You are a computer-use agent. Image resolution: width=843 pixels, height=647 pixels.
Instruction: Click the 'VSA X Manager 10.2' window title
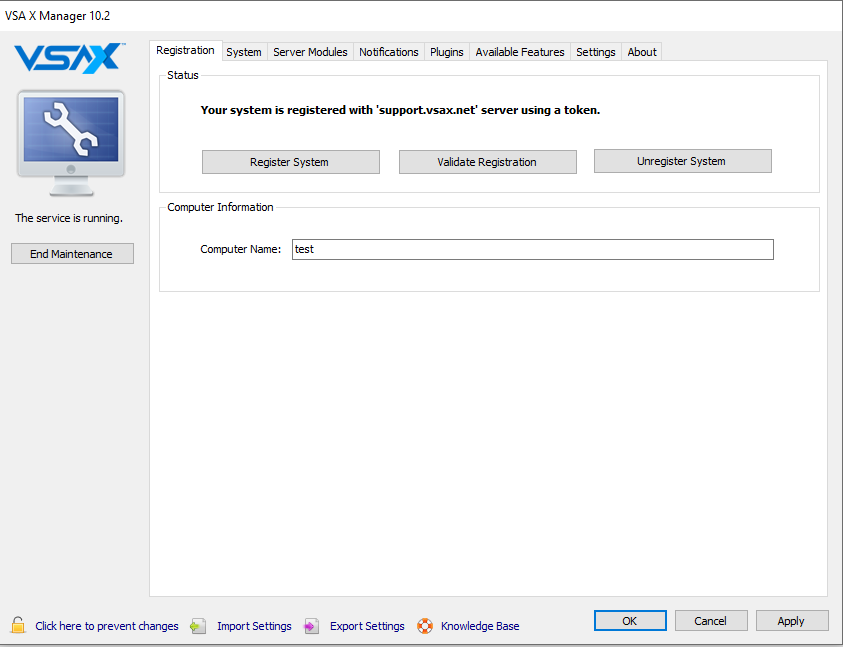(58, 16)
